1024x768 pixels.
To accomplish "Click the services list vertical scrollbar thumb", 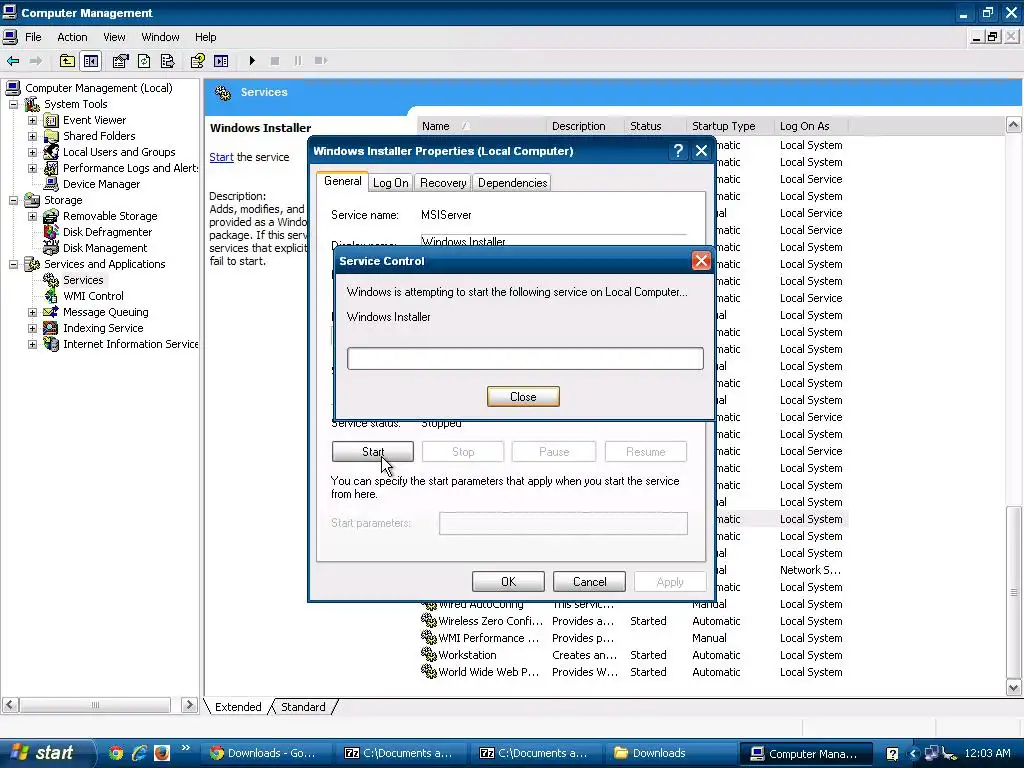I will pos(1013,592).
